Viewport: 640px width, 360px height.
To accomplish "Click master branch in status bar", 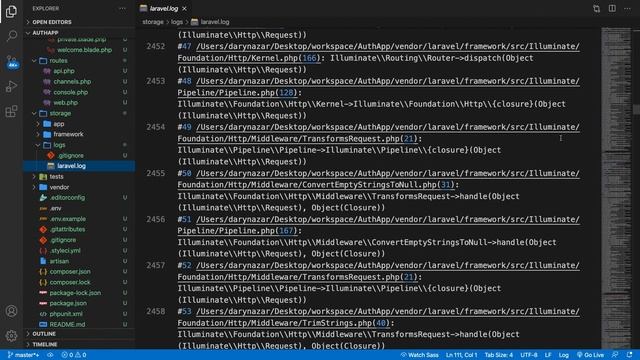I will [x=23, y=355].
